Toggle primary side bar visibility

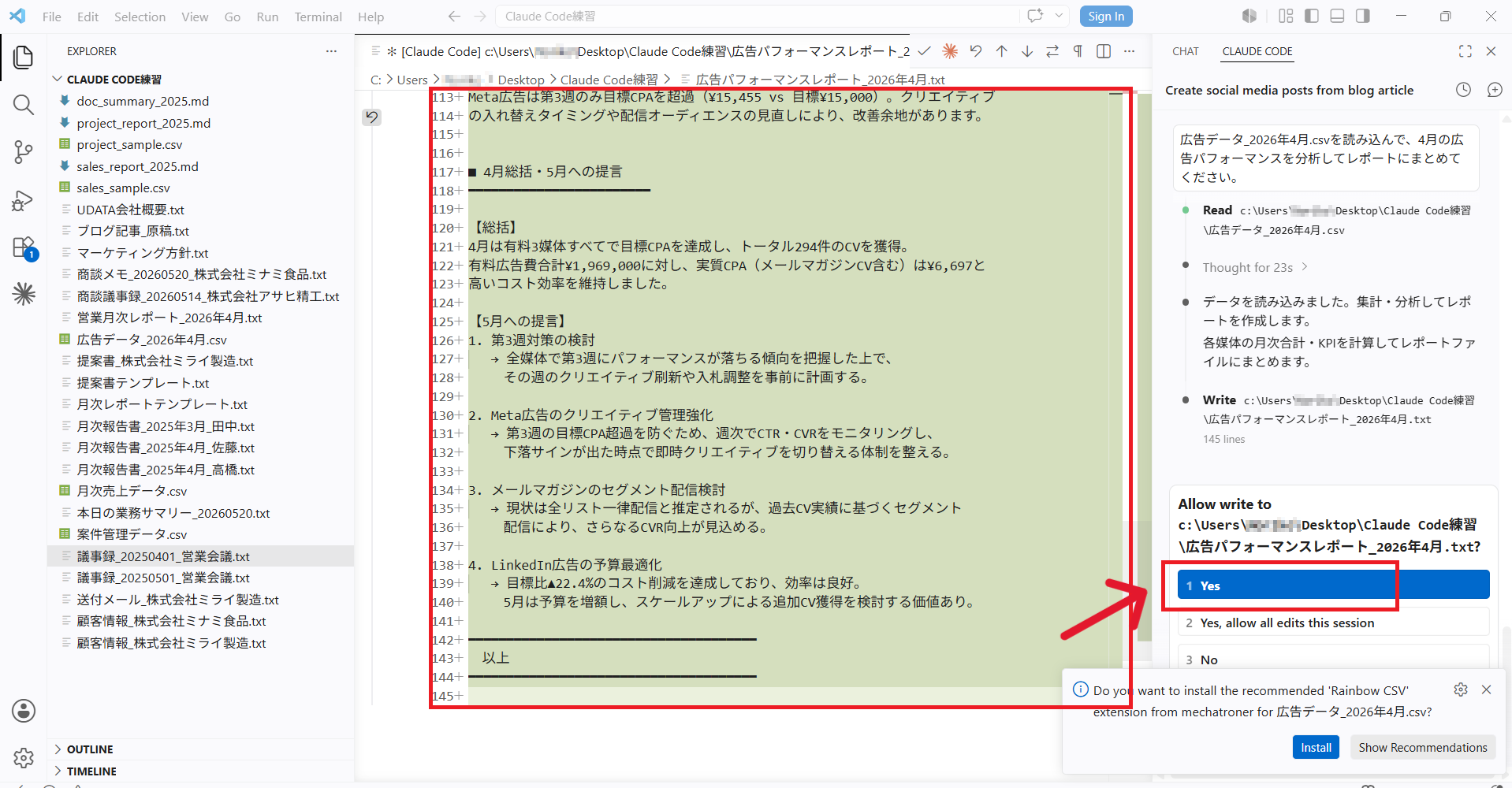tap(1312, 16)
